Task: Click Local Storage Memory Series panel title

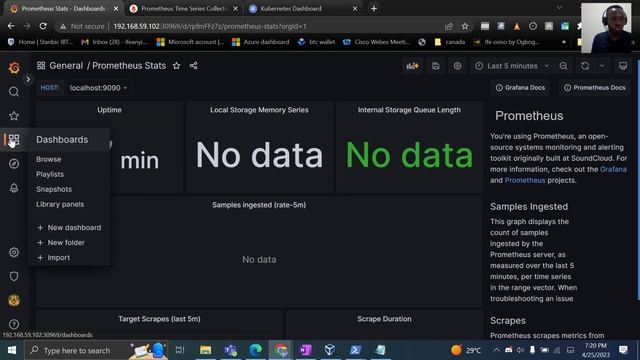Action: coord(259,110)
